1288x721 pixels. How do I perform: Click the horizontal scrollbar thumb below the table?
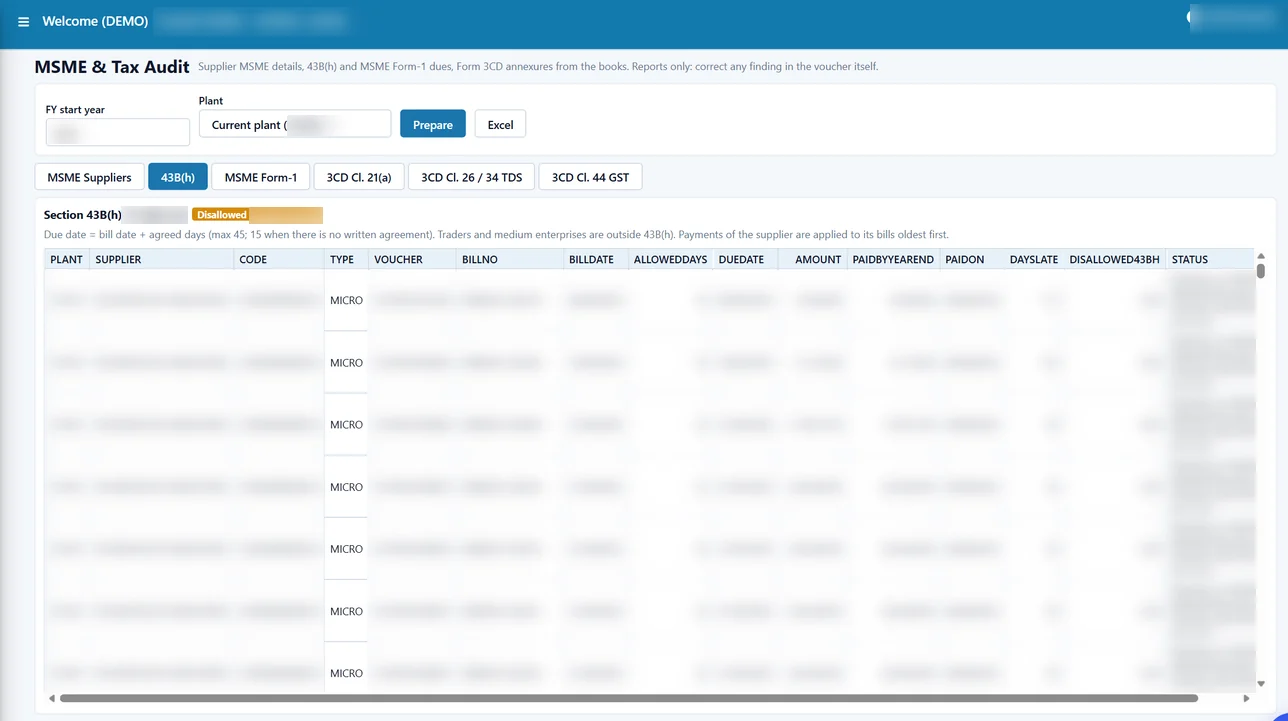pos(628,698)
